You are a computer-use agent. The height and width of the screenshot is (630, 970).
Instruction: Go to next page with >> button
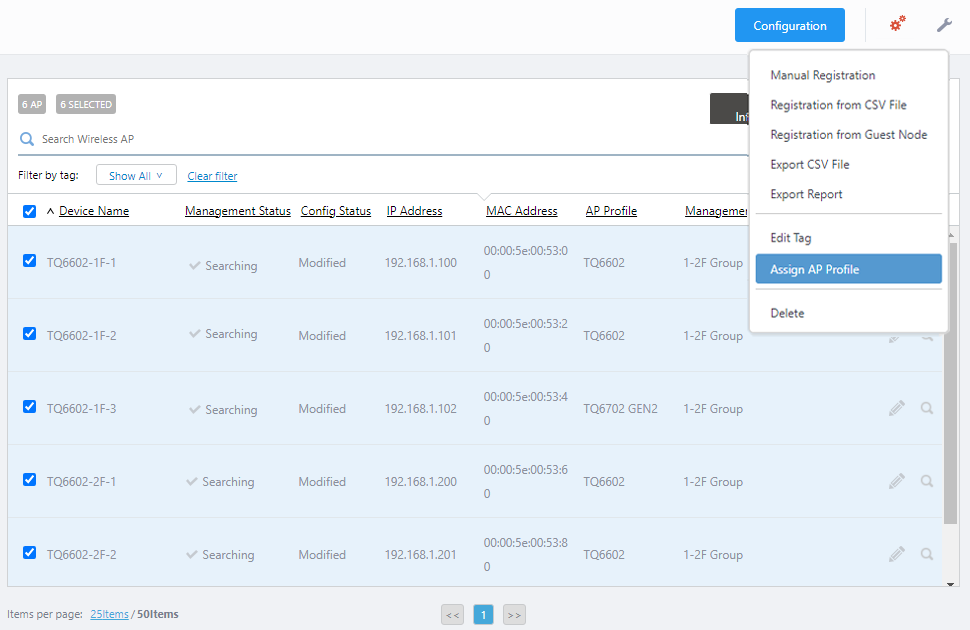click(514, 615)
